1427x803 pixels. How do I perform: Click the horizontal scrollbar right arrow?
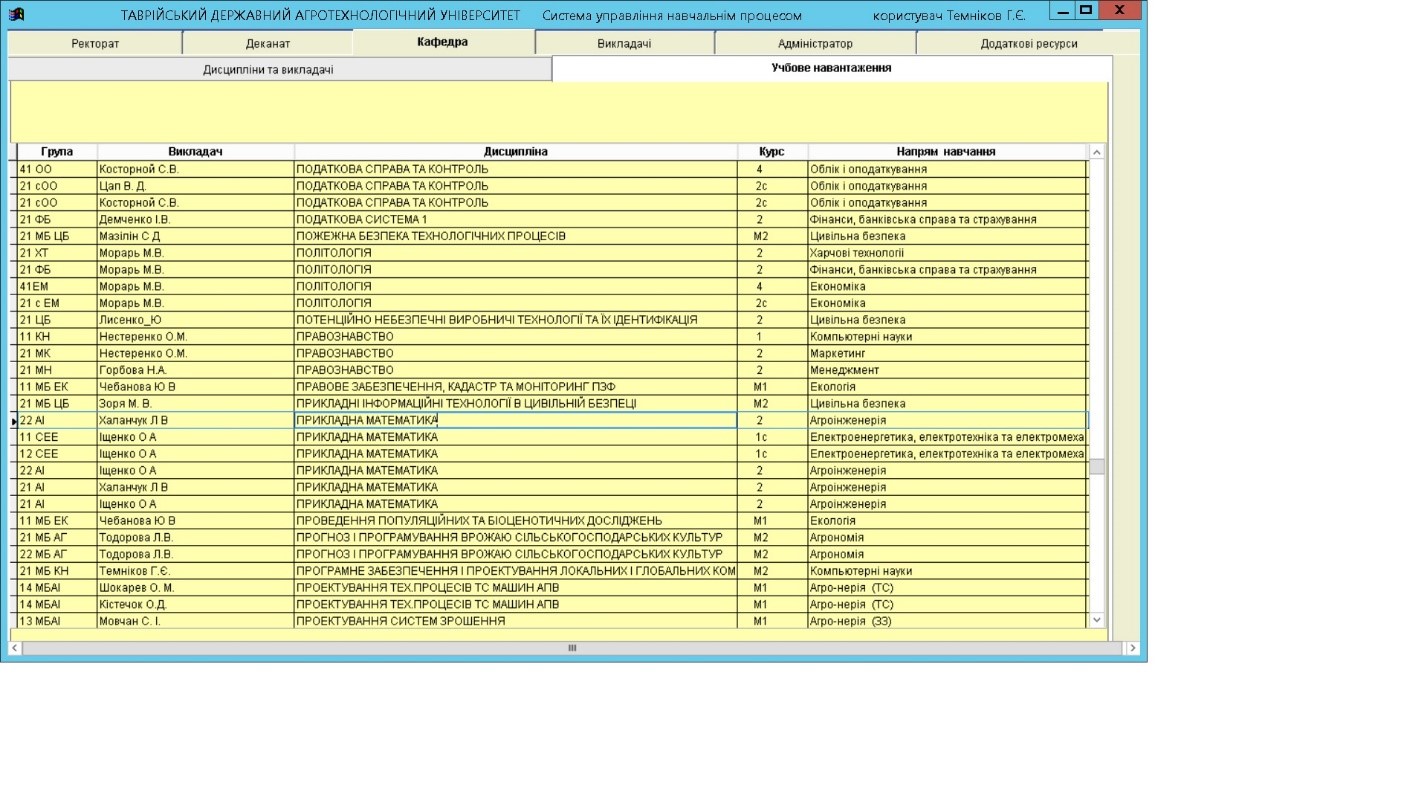[x=1132, y=648]
